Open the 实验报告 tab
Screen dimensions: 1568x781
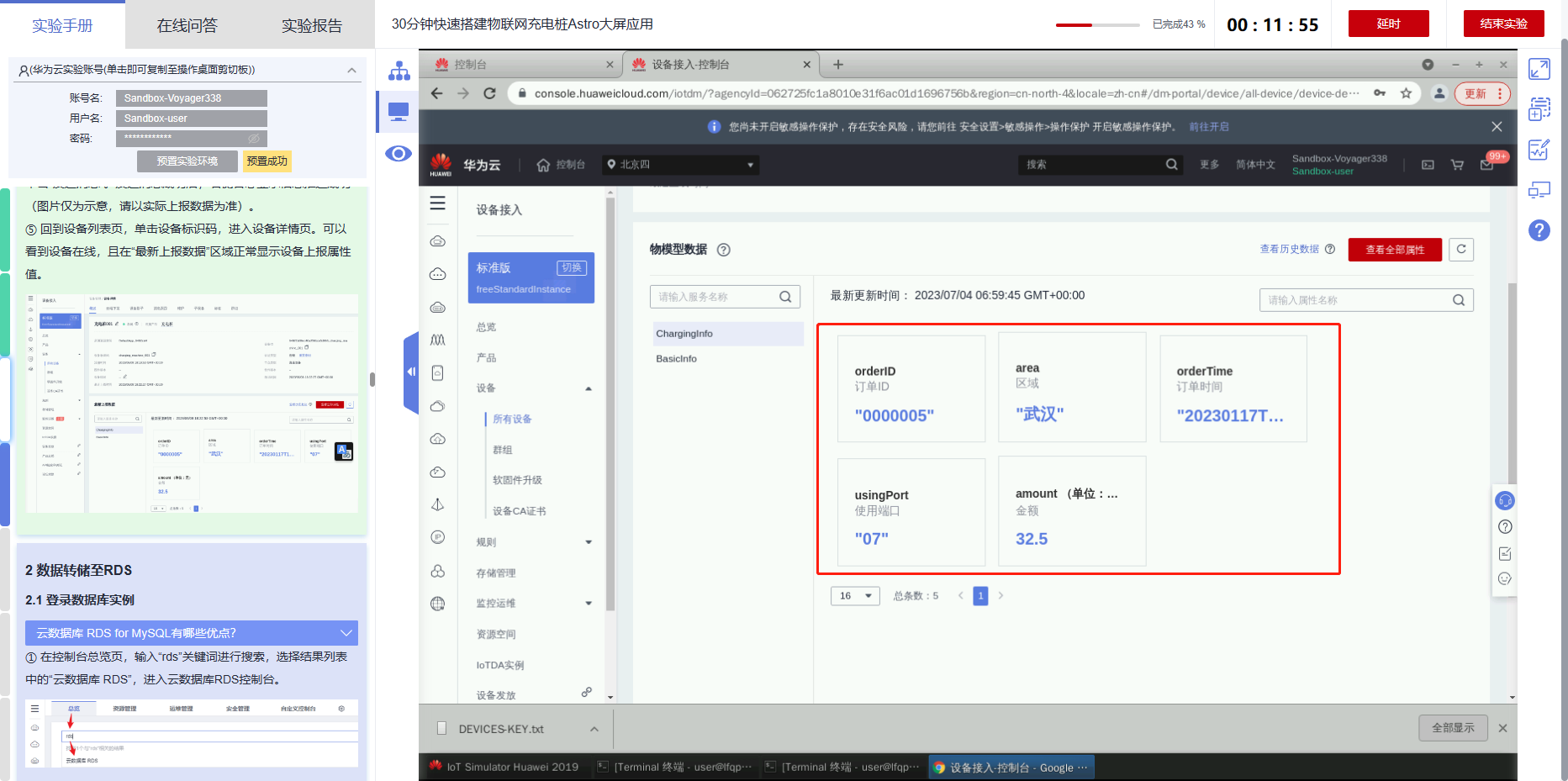(312, 25)
